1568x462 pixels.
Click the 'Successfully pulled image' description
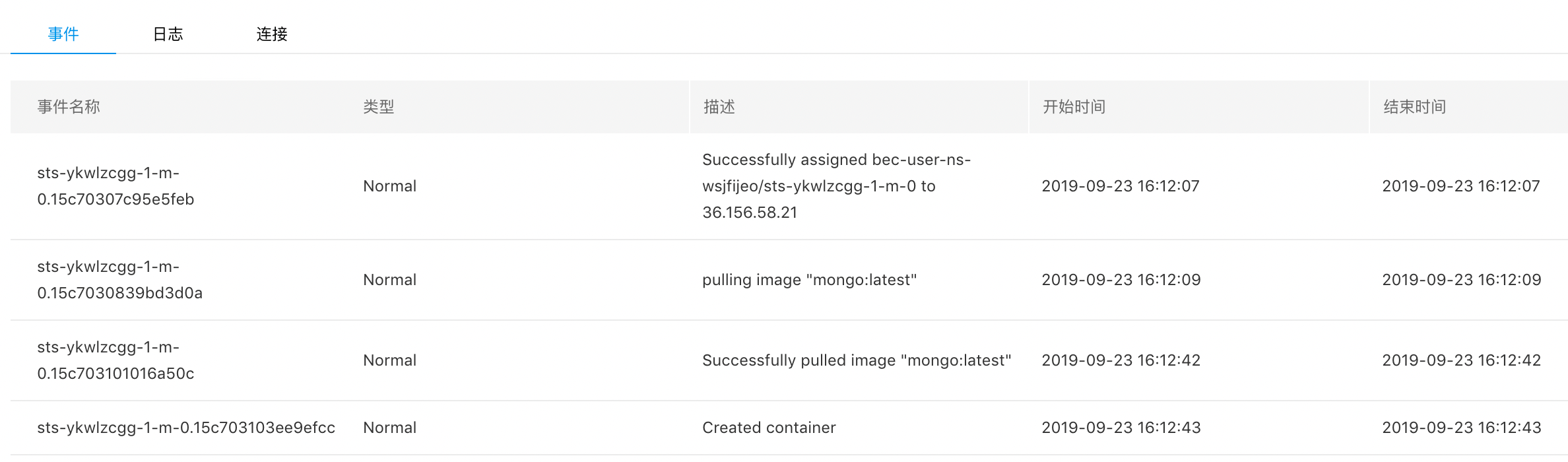tap(857, 360)
